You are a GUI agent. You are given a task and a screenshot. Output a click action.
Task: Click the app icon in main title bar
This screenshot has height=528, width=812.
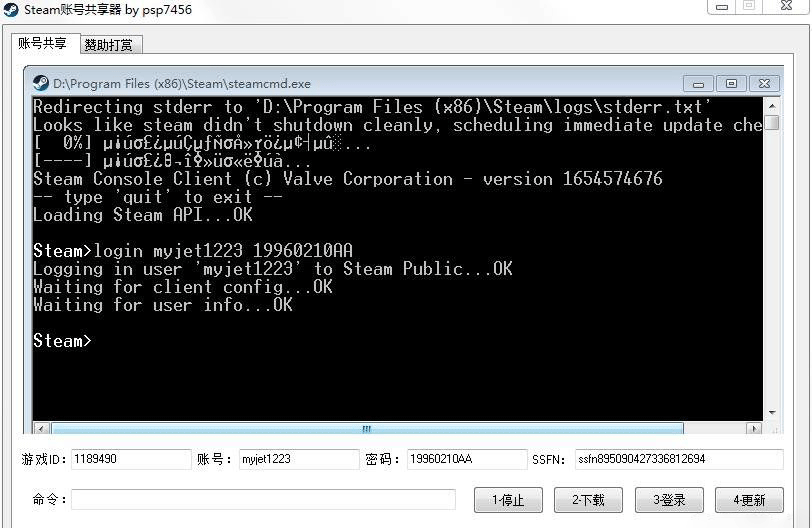coord(11,10)
